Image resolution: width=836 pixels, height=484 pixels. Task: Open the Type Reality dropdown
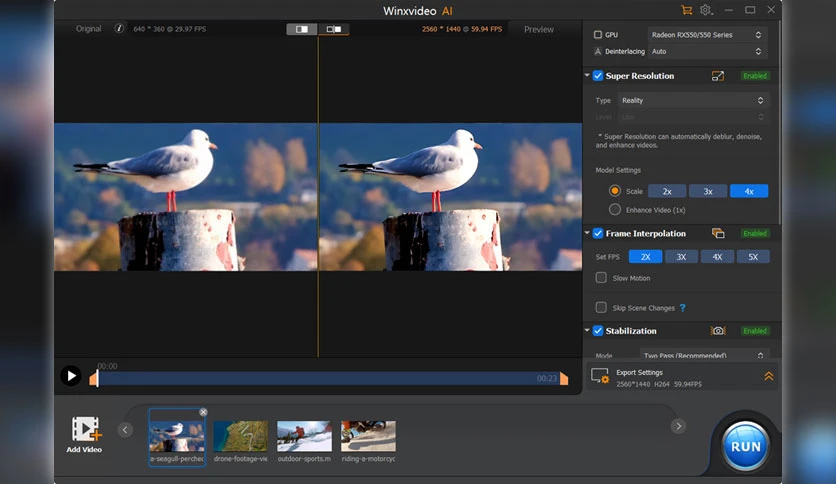[x=693, y=100]
